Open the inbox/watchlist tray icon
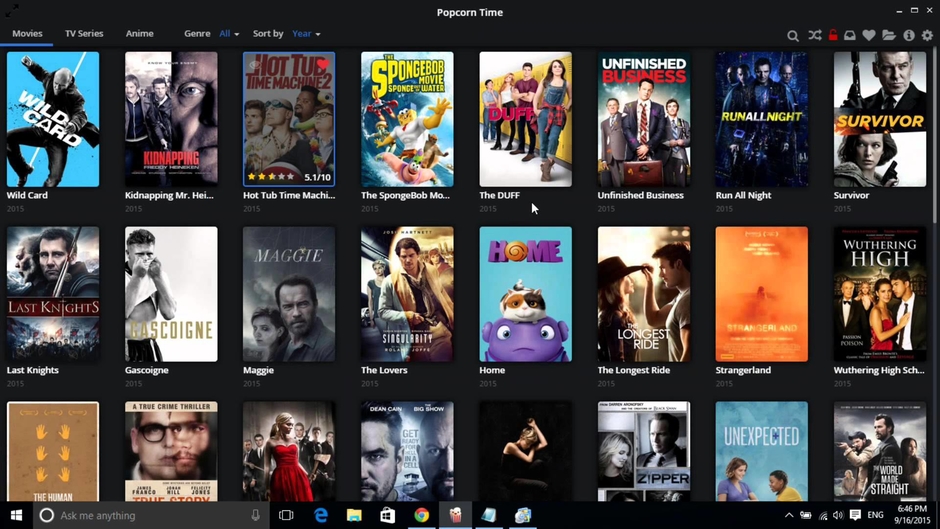The width and height of the screenshot is (940, 529). coord(849,35)
